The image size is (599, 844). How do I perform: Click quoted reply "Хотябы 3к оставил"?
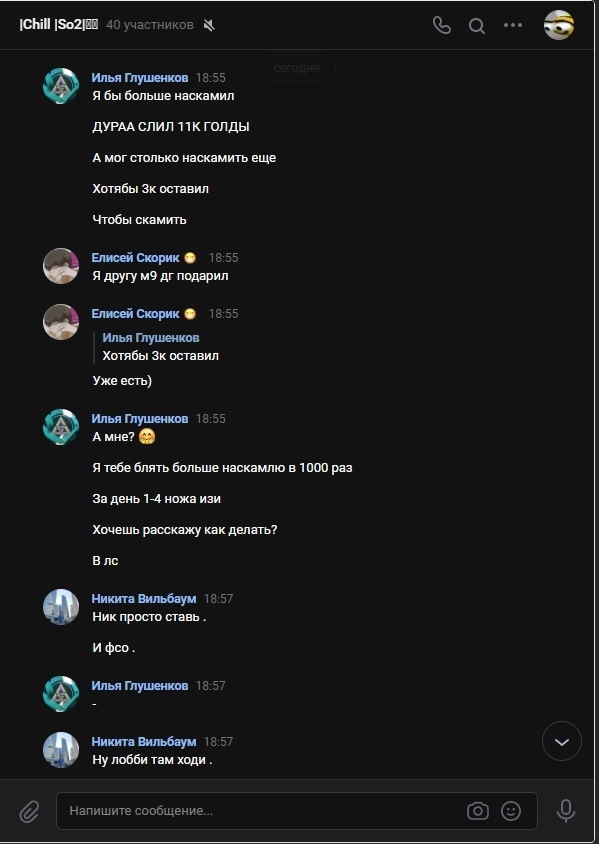point(160,356)
